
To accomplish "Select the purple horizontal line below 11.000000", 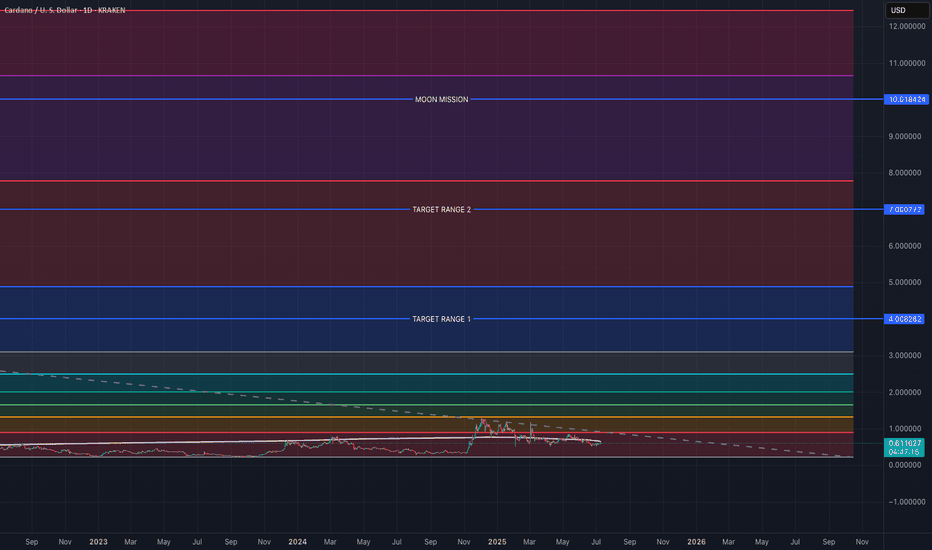I will [426, 76].
